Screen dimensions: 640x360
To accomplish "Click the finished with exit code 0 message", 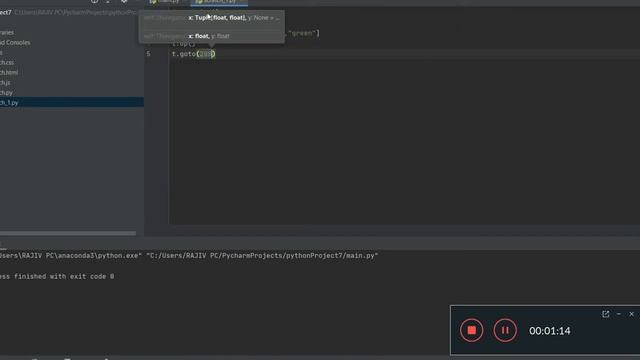I will click(57, 276).
